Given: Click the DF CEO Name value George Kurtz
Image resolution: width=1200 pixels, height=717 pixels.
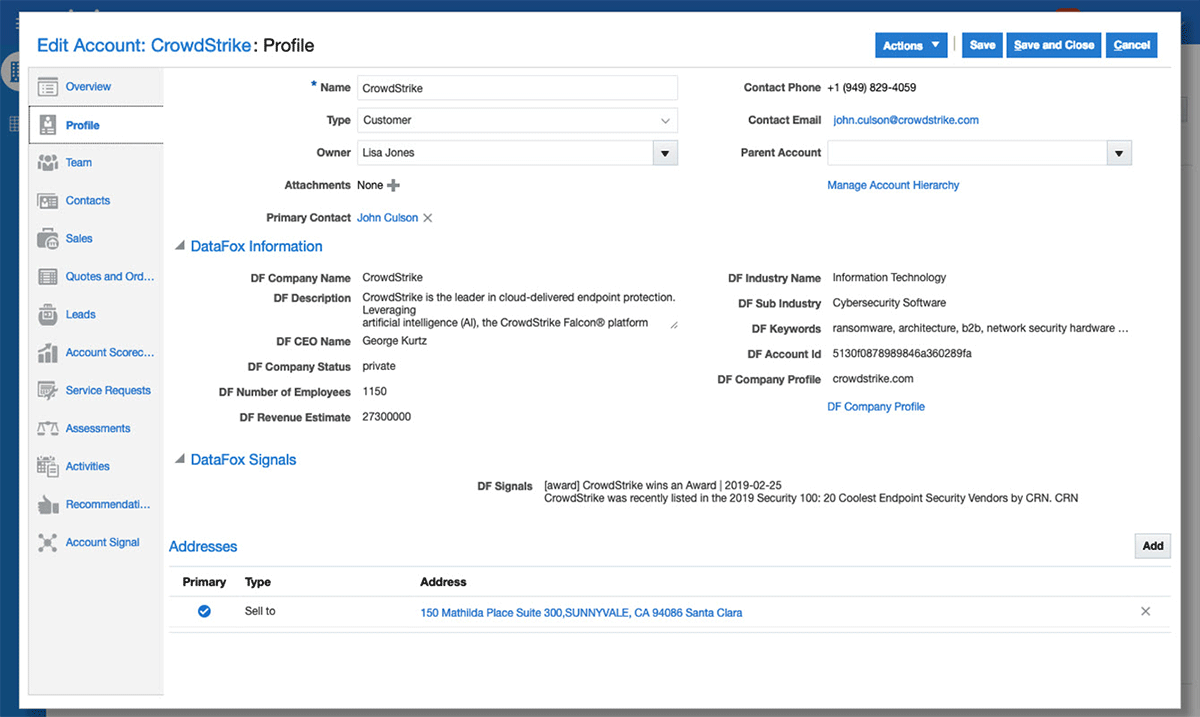Looking at the screenshot, I should [395, 341].
